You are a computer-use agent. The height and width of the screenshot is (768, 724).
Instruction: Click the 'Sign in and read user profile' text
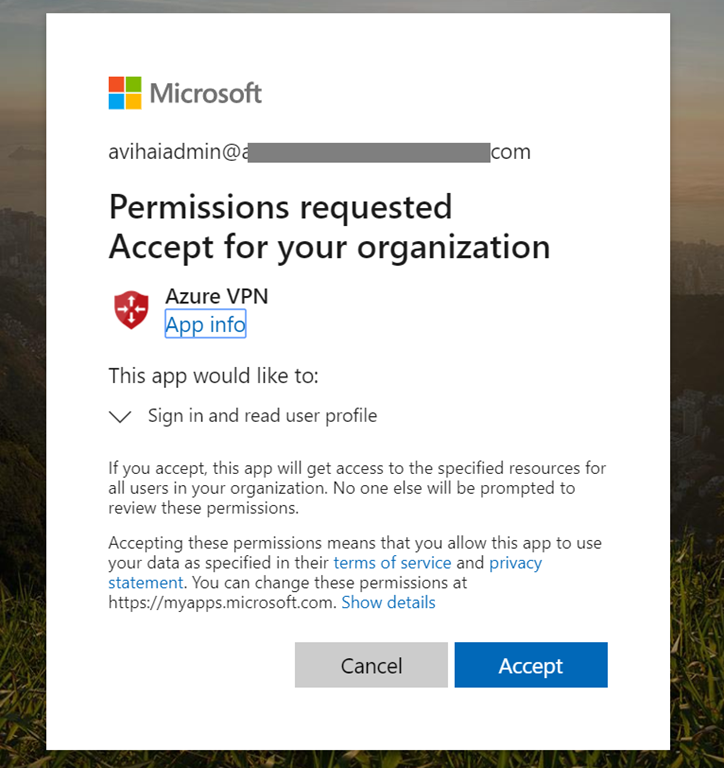(x=263, y=416)
